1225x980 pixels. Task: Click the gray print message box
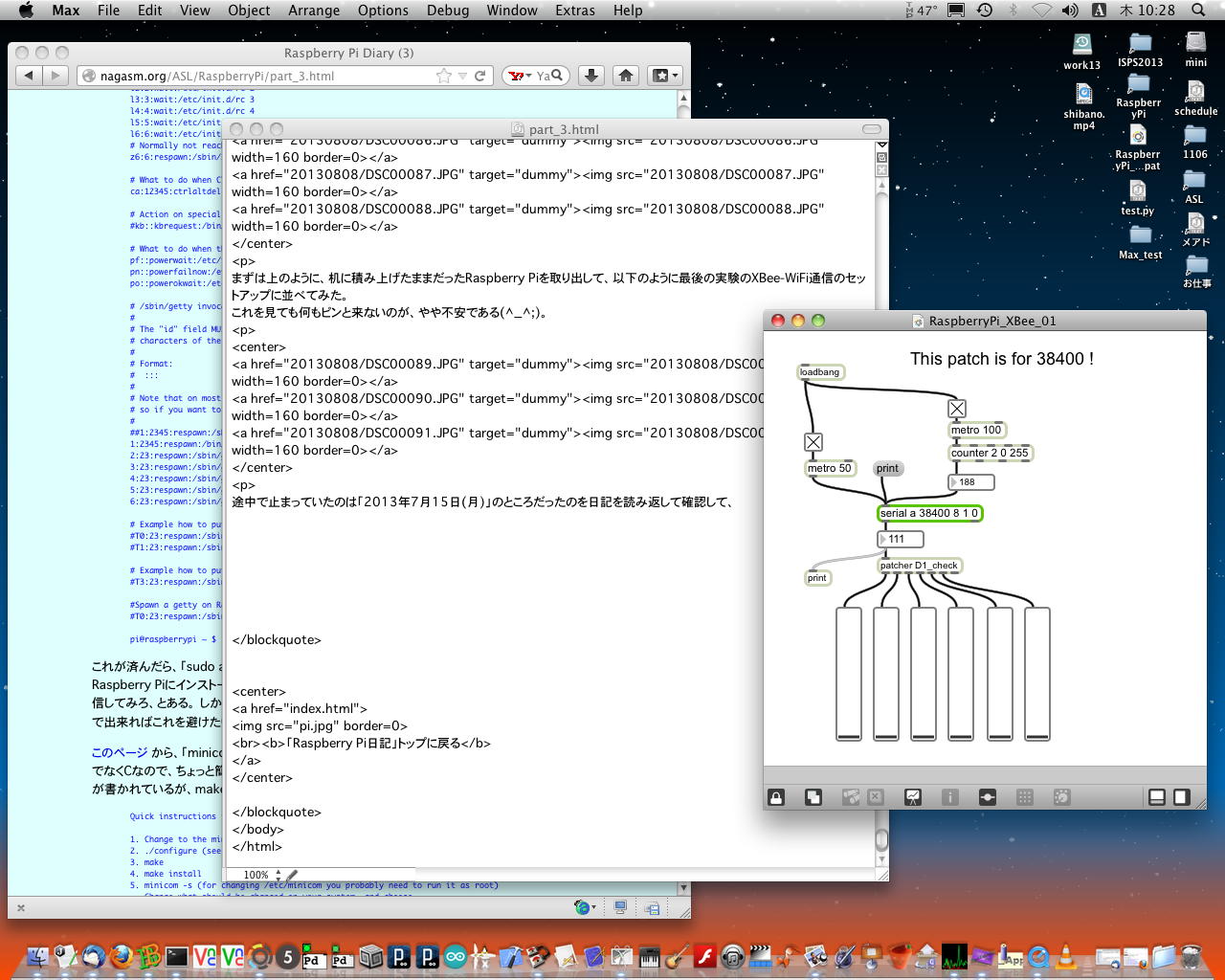click(887, 468)
